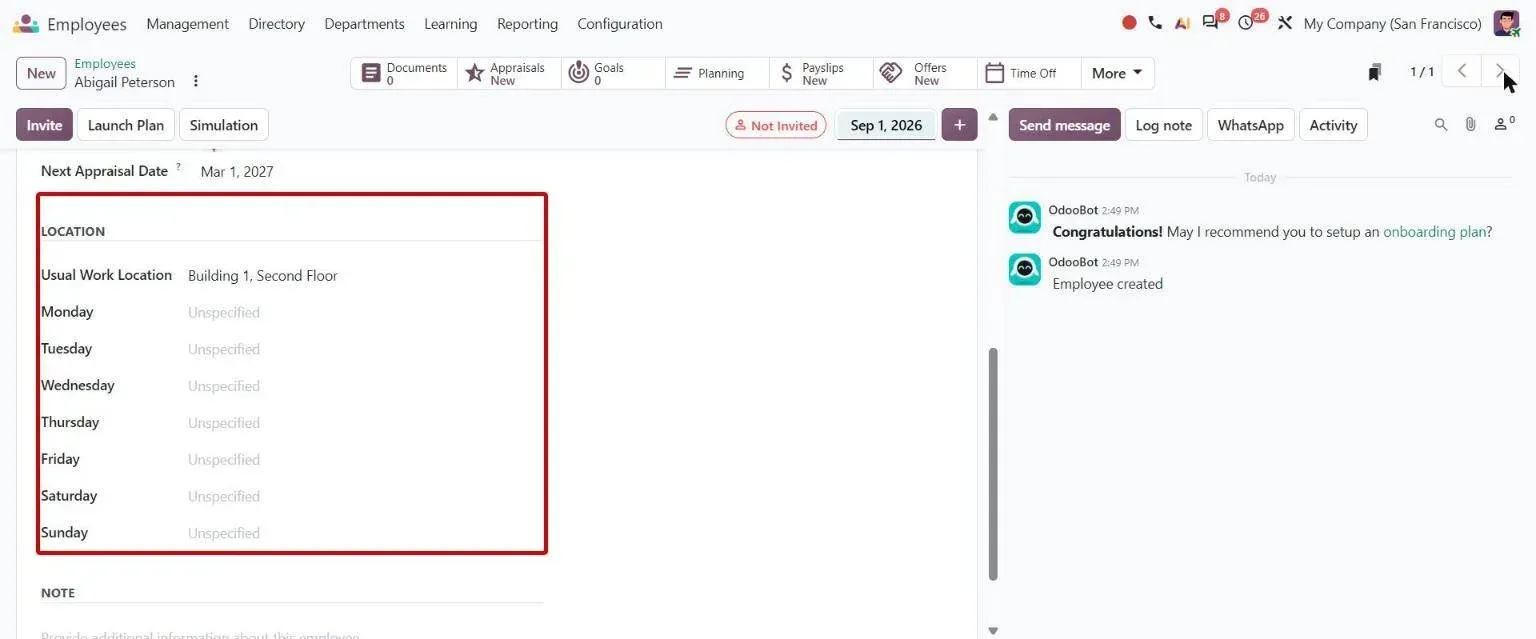The height and width of the screenshot is (639, 1536).
Task: Open the onboarding plan link
Action: pyautogui.click(x=1434, y=232)
